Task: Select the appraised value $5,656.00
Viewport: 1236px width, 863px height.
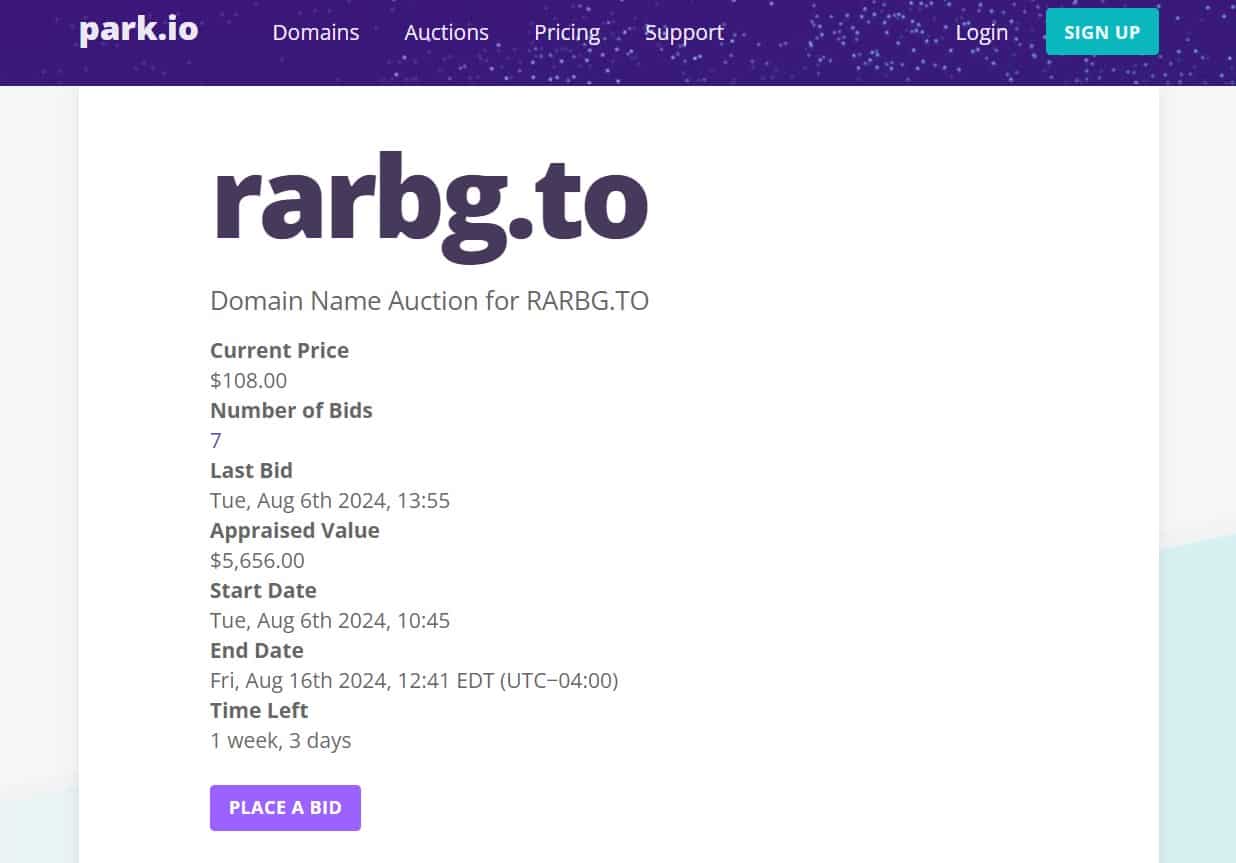Action: (257, 561)
